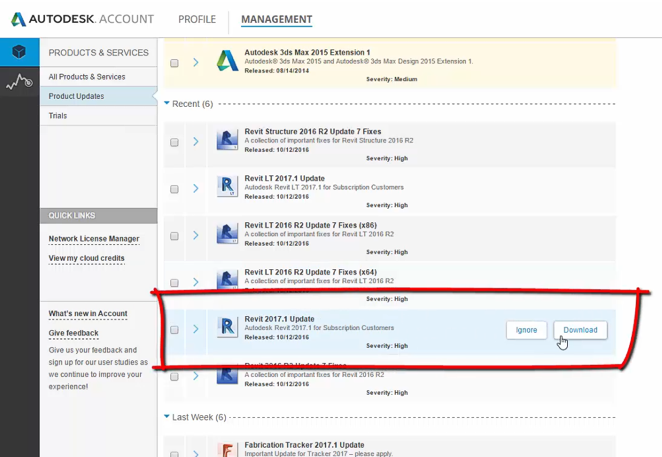This screenshot has height=457, width=662.
Task: Click the PRODUCTS & SERVICES heading
Action: (98, 53)
